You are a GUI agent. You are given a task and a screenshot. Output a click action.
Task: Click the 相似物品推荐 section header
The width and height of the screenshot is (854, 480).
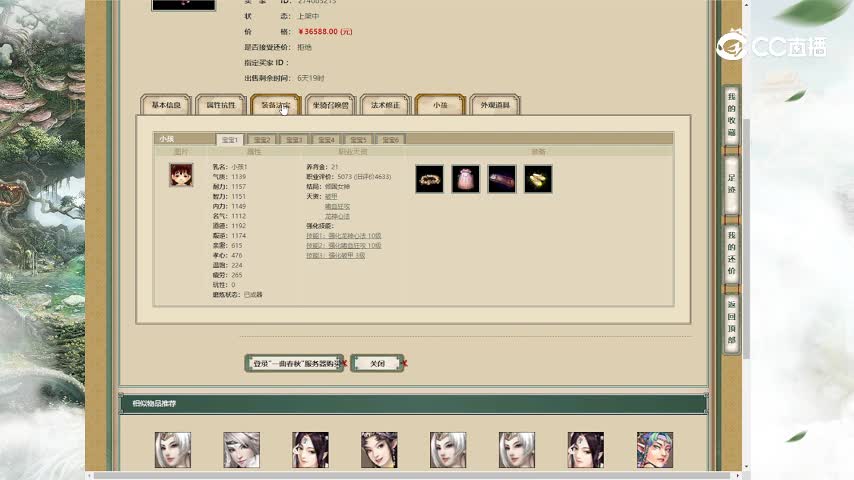[413, 404]
